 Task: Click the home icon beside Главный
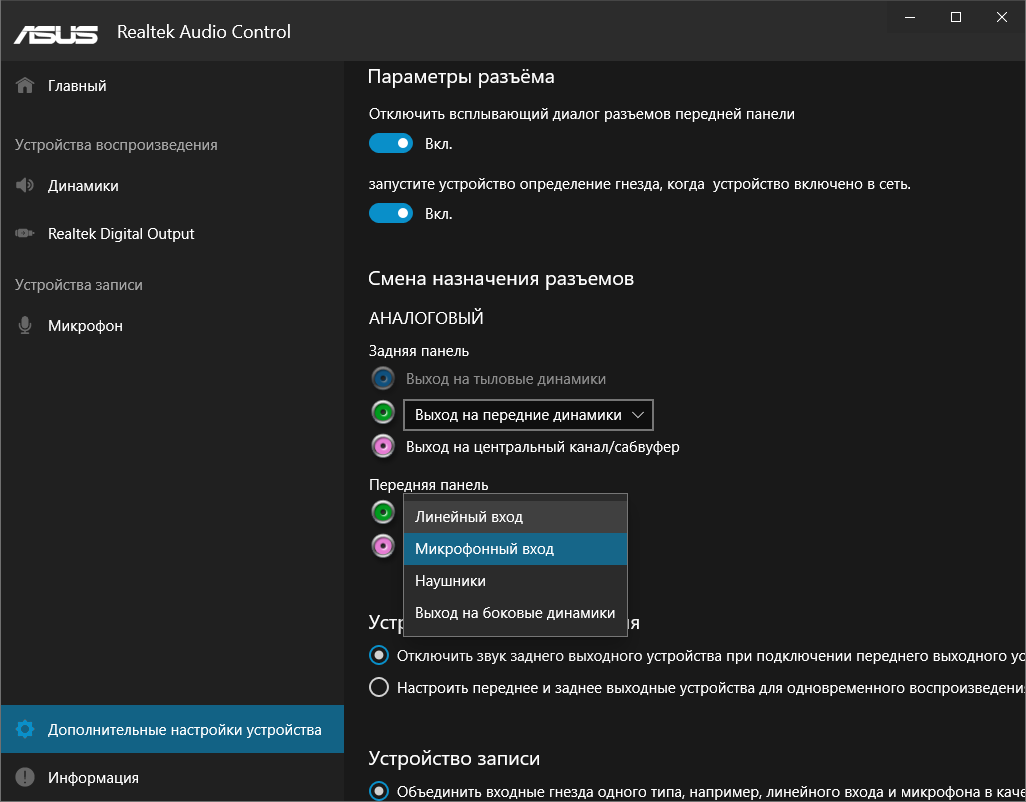pos(26,86)
